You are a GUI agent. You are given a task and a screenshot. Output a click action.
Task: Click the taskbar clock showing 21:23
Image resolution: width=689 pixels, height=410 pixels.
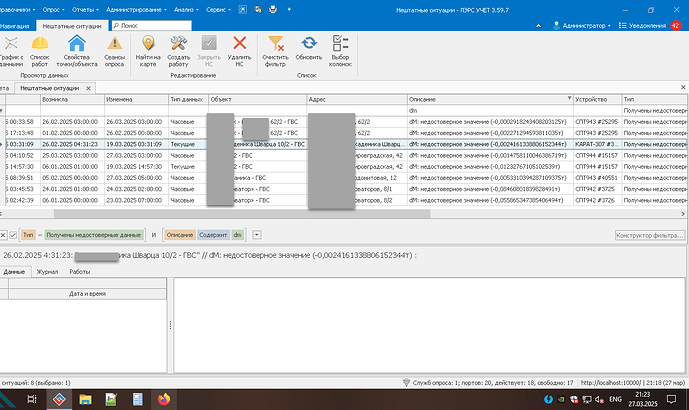(x=642, y=399)
